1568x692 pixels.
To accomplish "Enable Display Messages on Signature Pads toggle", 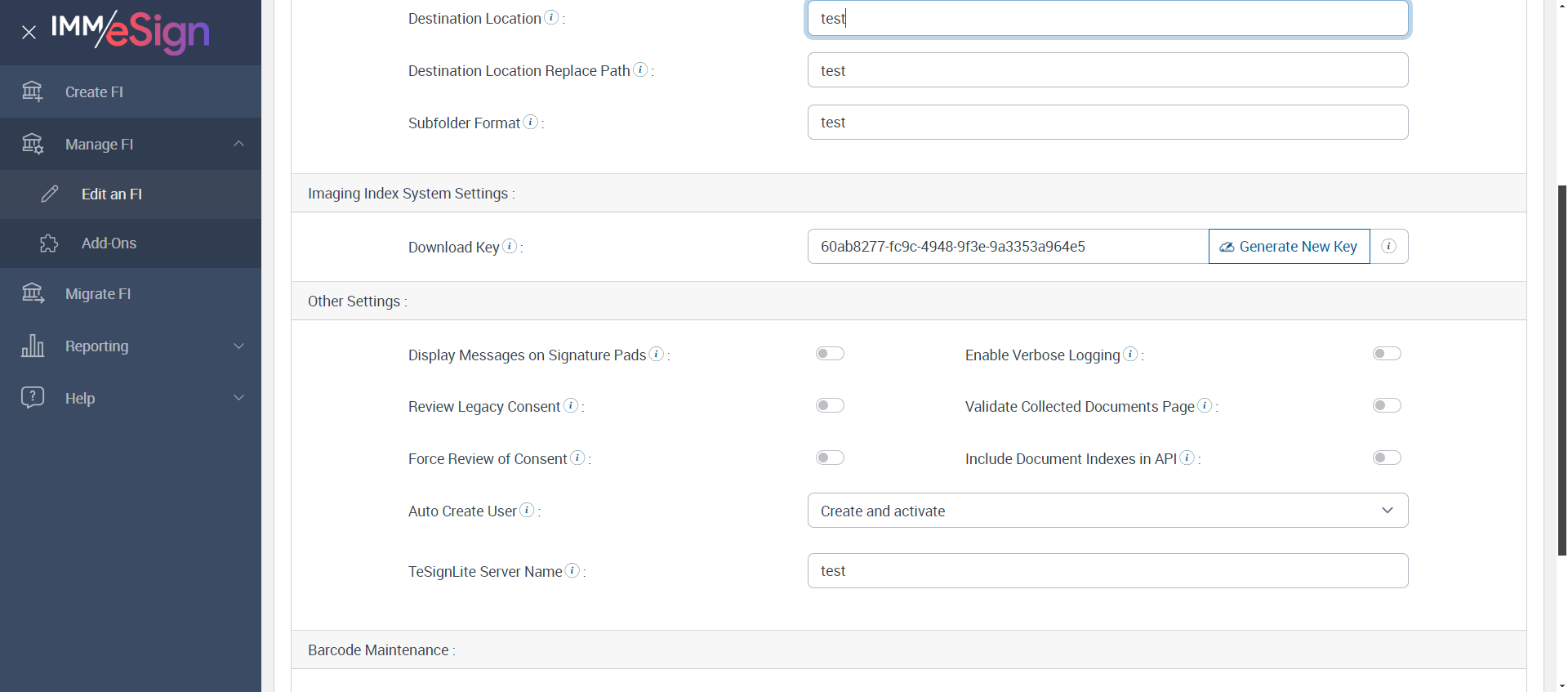I will coord(830,354).
